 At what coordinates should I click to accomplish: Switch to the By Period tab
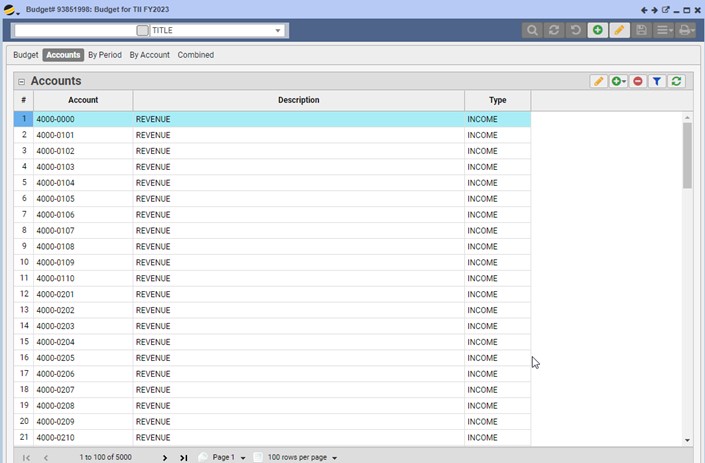(x=104, y=55)
